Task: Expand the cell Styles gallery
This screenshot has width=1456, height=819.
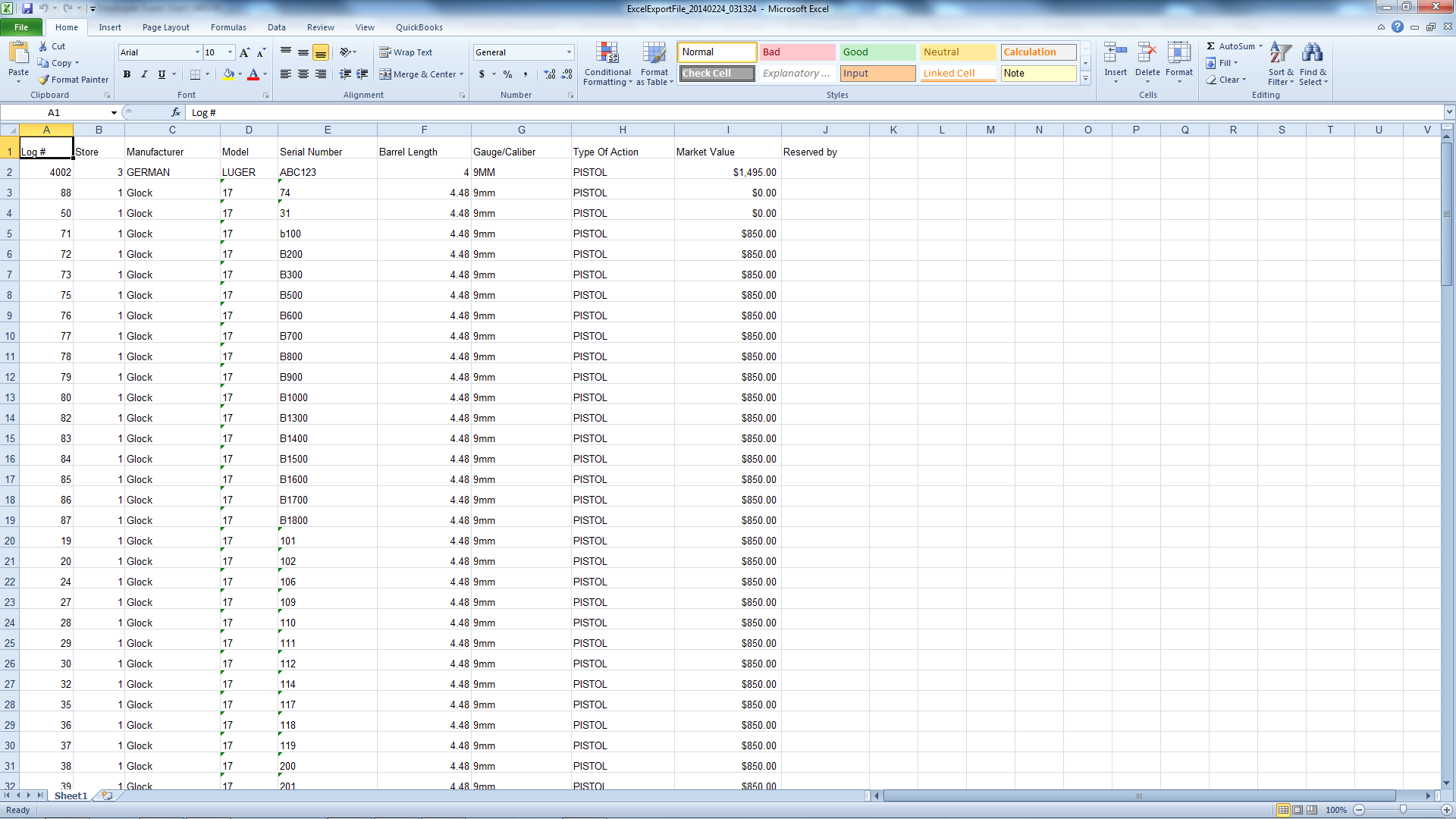Action: coord(1085,79)
